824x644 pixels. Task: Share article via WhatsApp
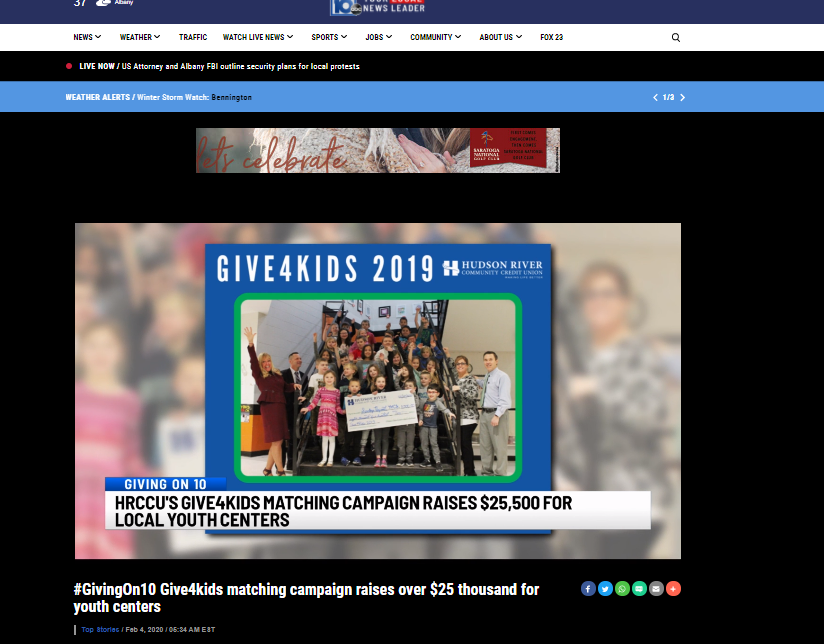(x=622, y=589)
